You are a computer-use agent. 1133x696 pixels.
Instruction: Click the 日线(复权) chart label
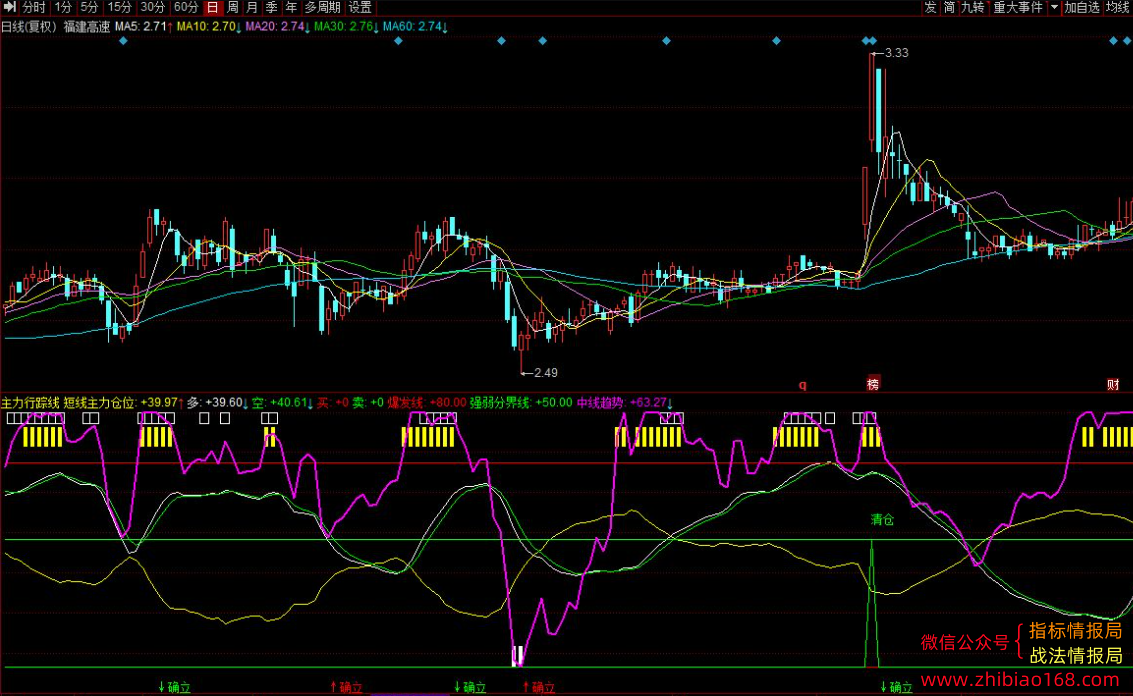point(29,27)
